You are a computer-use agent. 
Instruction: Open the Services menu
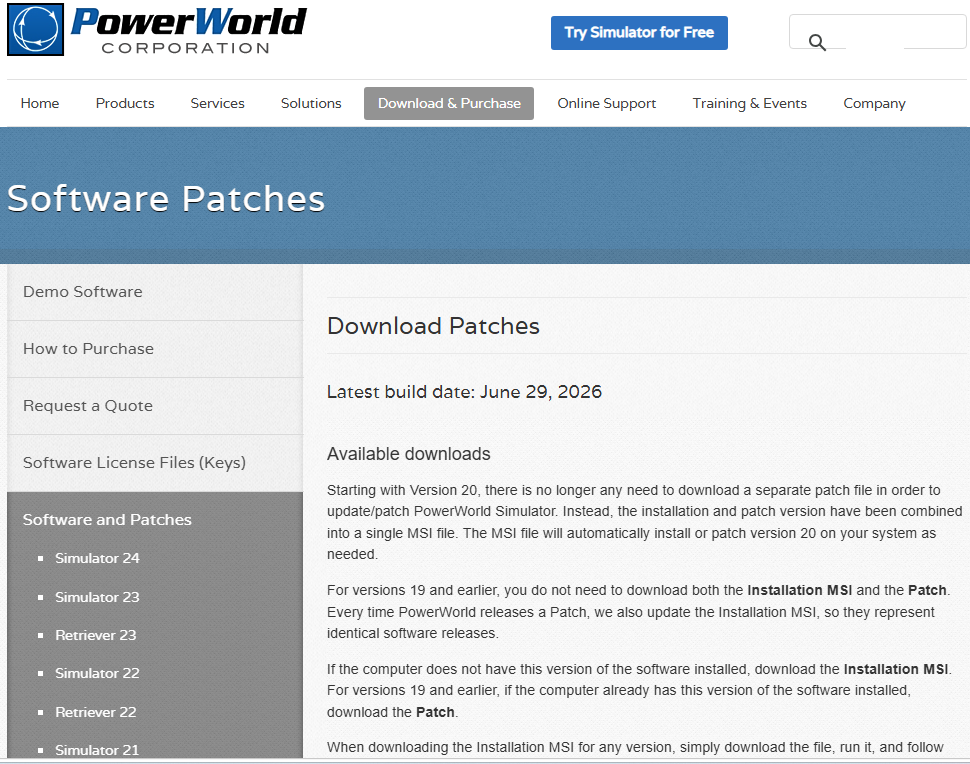pyautogui.click(x=217, y=103)
